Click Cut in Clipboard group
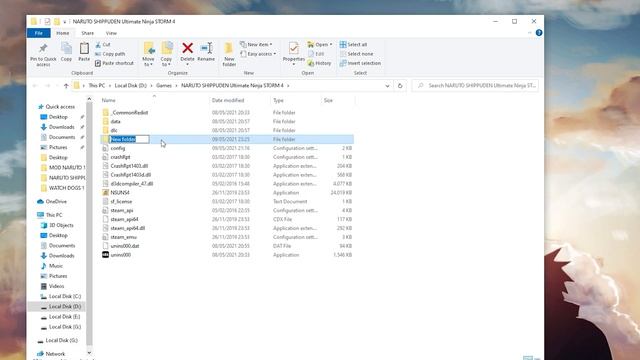Viewport: 640px width, 360px height. 103,44
